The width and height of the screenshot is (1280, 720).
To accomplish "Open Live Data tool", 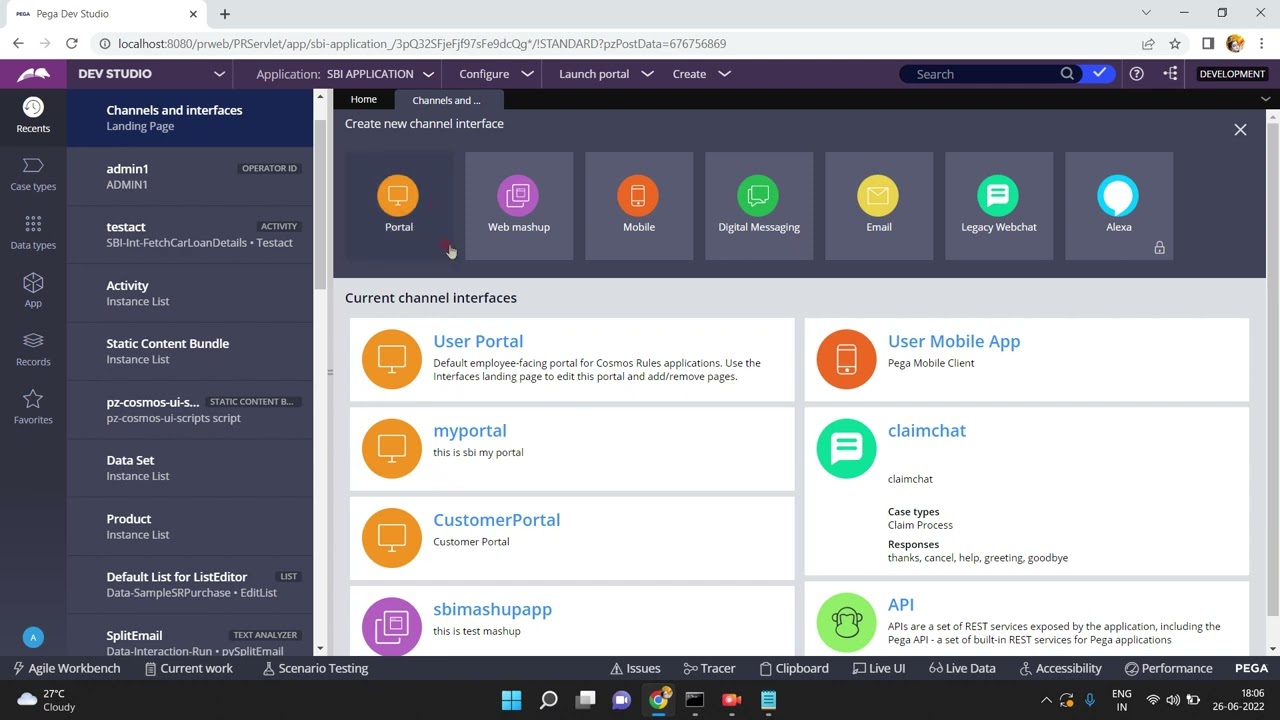I will (x=961, y=668).
